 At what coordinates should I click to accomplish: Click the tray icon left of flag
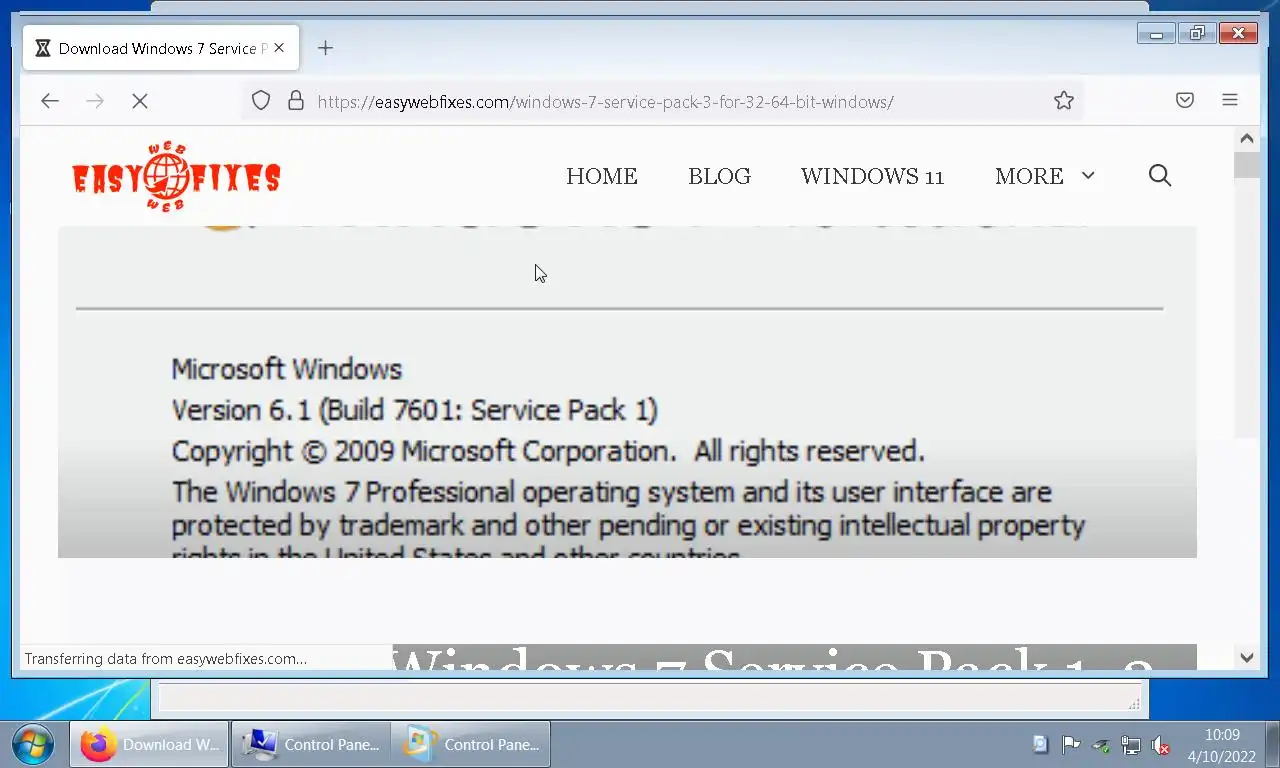(x=1040, y=744)
